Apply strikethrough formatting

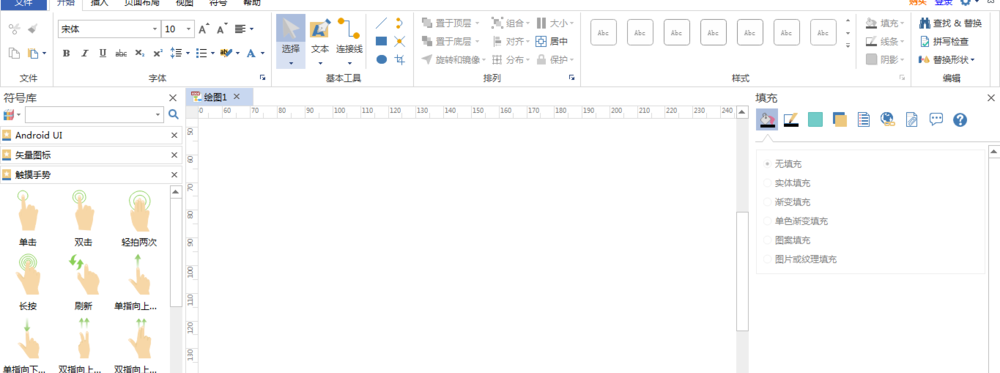pos(121,54)
